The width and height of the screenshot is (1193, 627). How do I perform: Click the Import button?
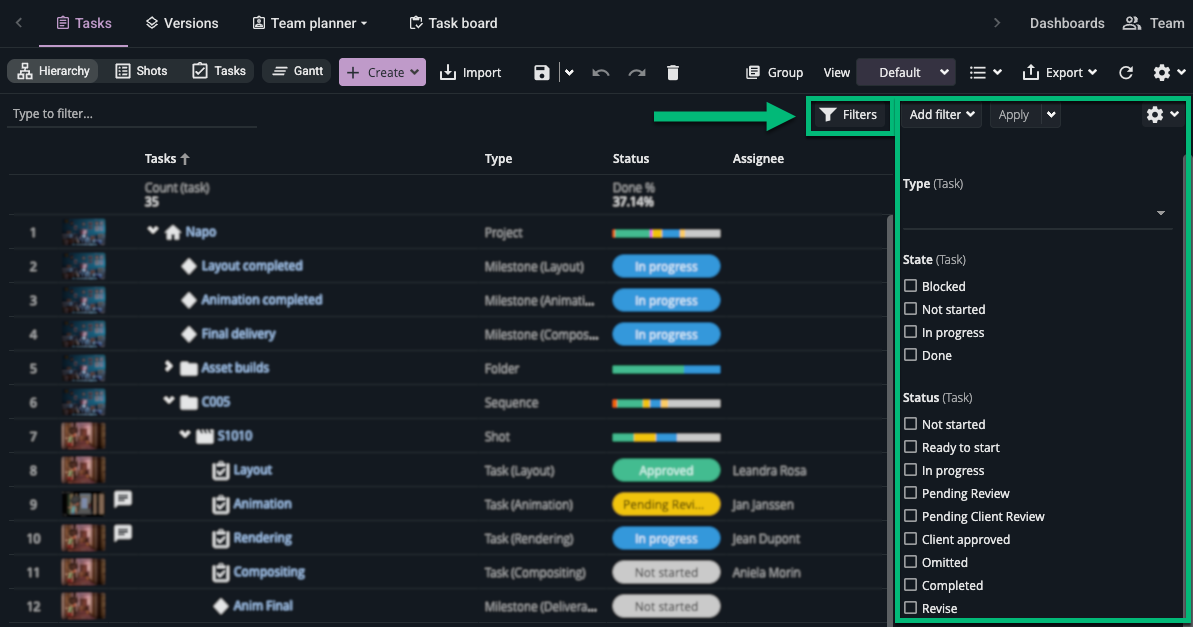click(x=470, y=72)
